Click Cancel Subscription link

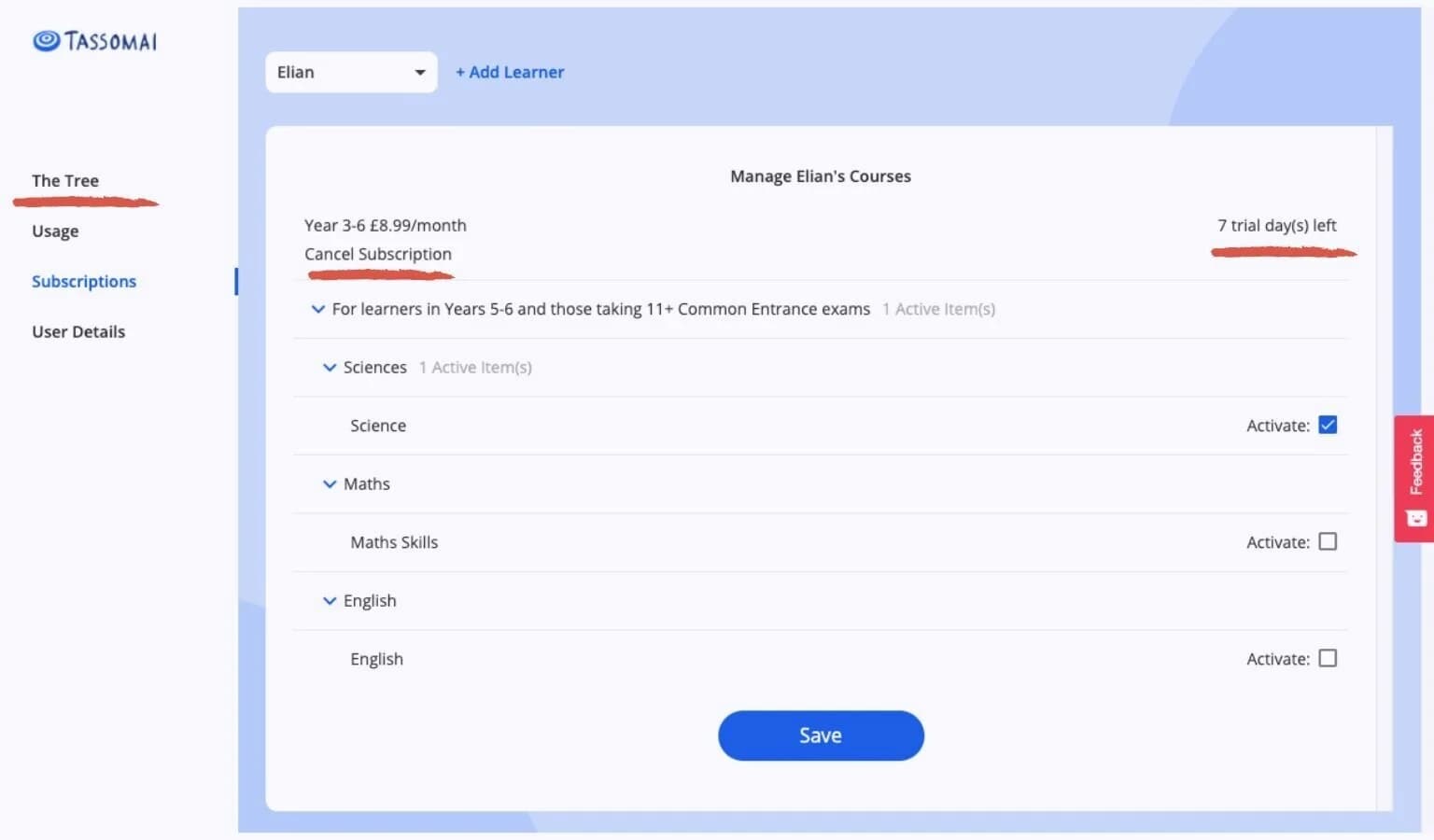click(x=378, y=254)
